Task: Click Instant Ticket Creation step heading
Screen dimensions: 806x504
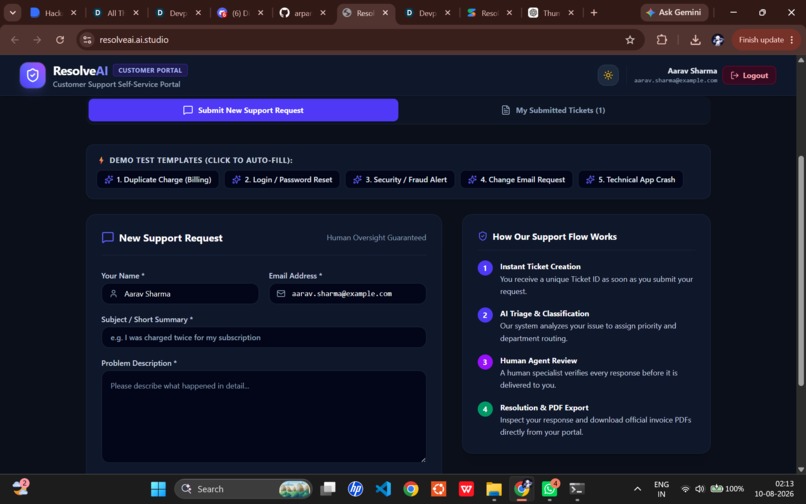Action: [540, 266]
